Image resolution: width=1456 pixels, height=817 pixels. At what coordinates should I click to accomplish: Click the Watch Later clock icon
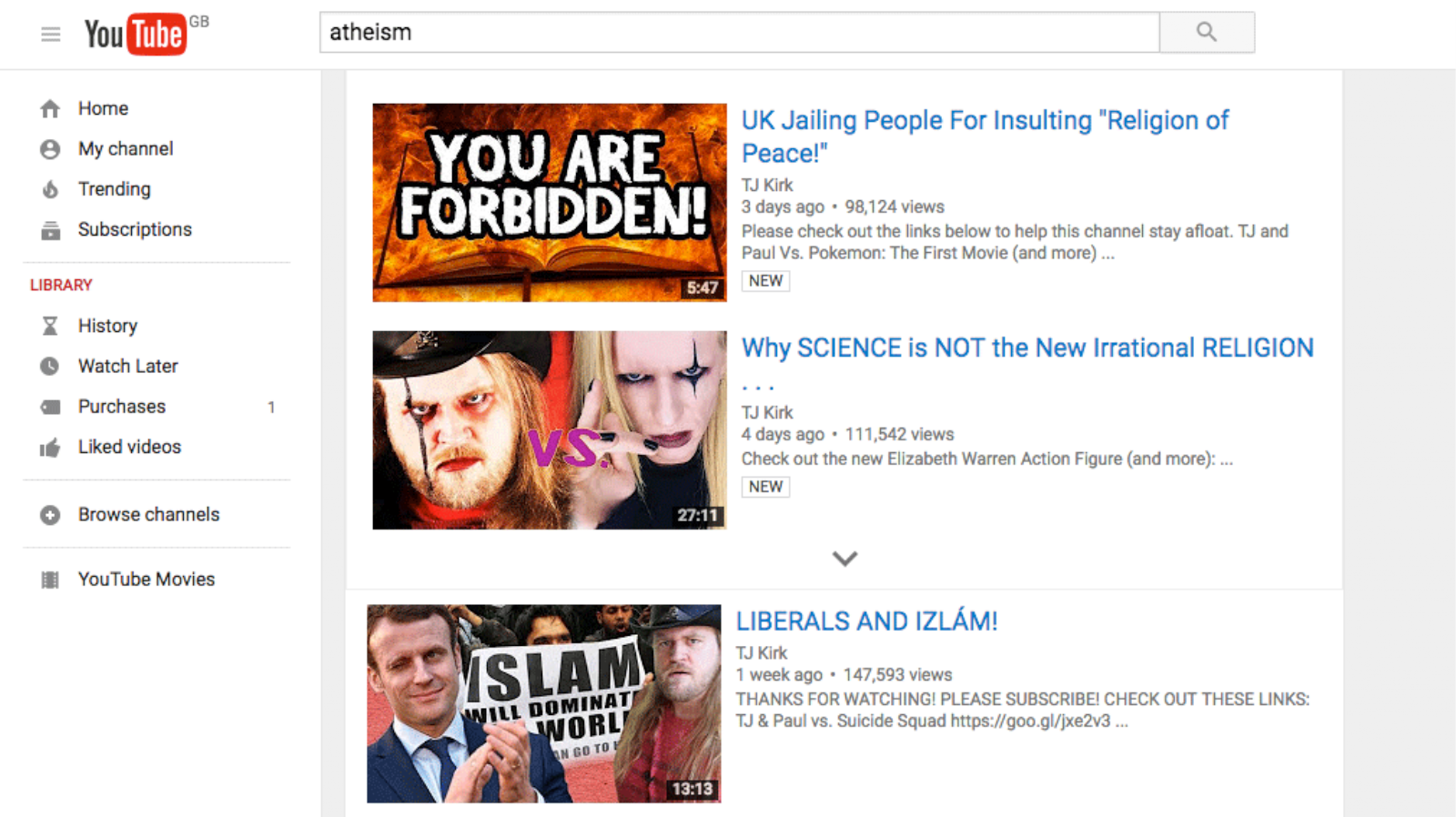click(50, 366)
